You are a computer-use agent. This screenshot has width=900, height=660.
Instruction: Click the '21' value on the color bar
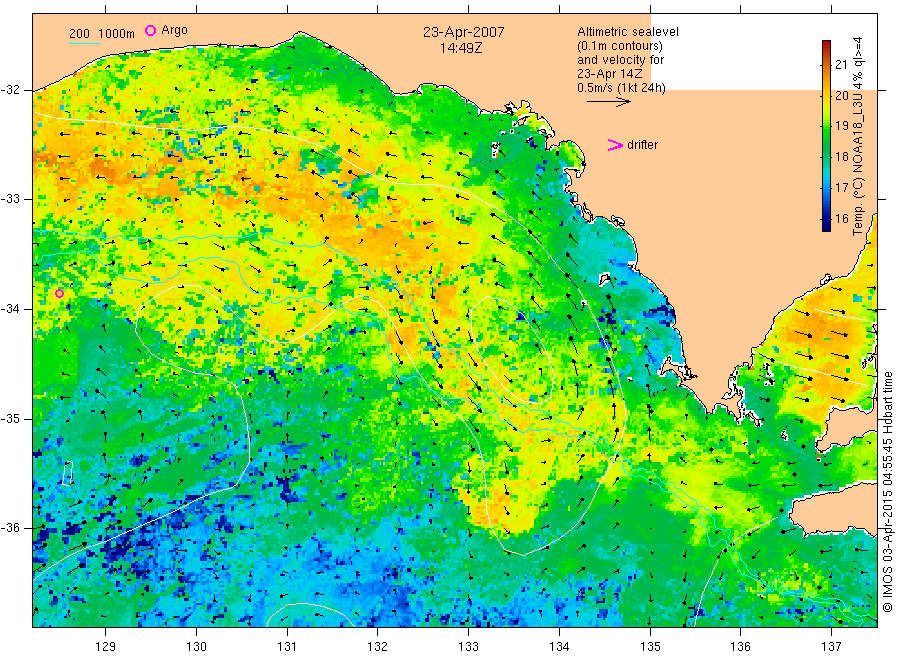point(842,64)
